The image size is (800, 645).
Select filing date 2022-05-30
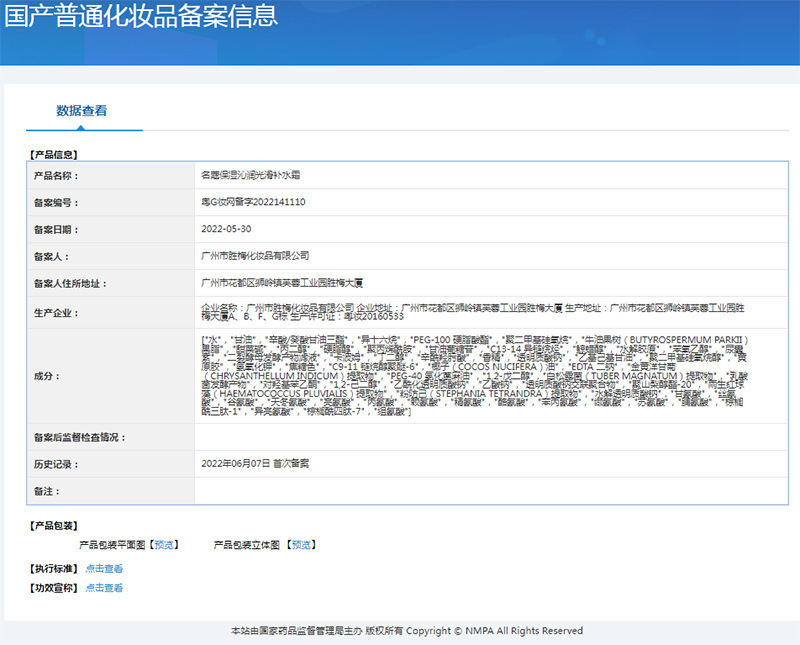point(226,229)
